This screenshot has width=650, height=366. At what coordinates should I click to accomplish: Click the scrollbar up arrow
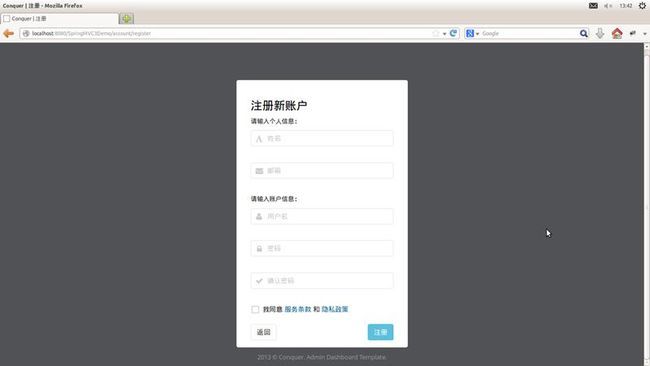pyautogui.click(x=647, y=46)
